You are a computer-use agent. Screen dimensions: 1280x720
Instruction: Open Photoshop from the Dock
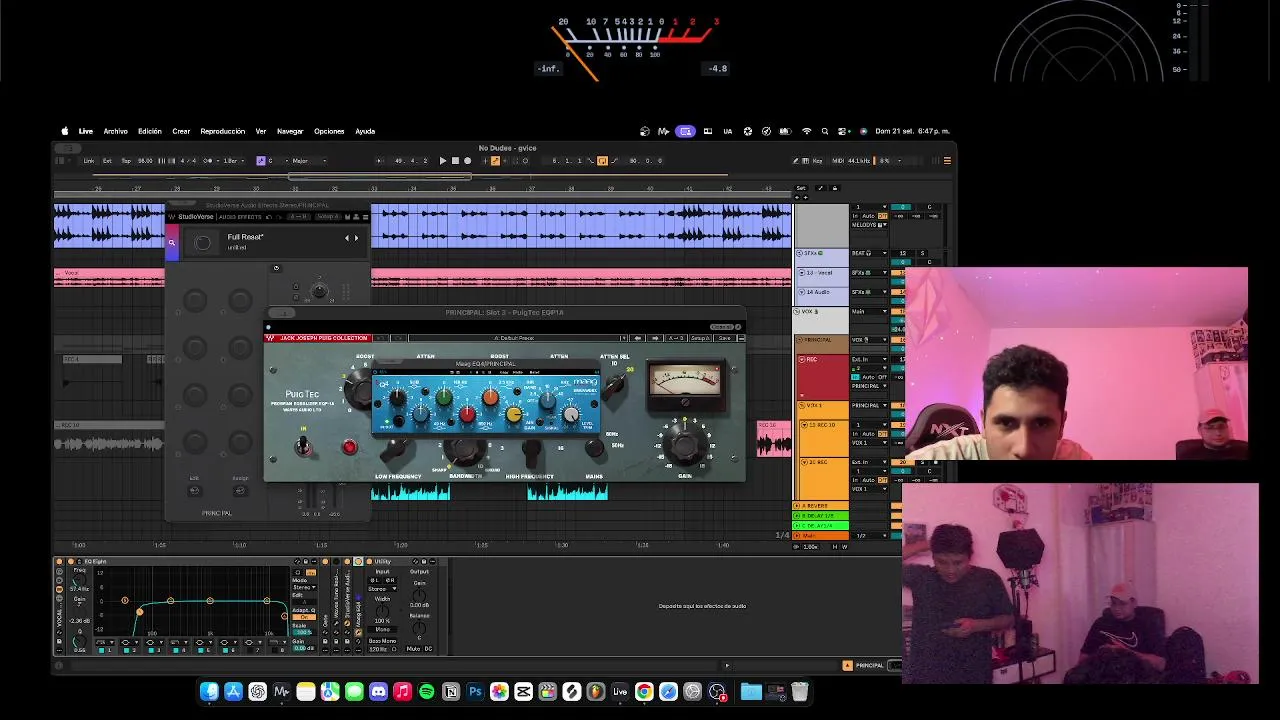point(475,692)
